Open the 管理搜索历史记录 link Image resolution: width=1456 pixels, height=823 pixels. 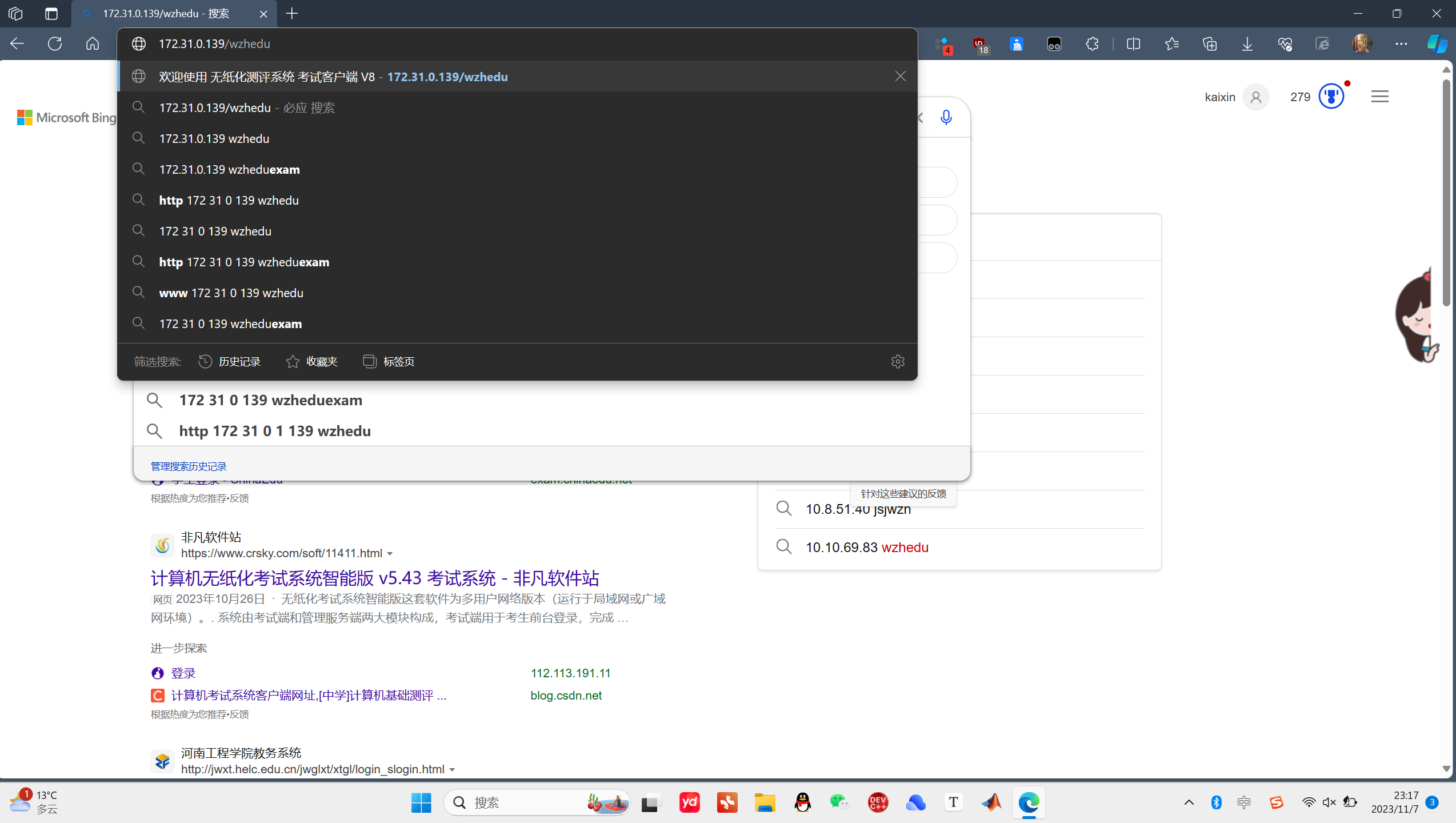pos(189,466)
